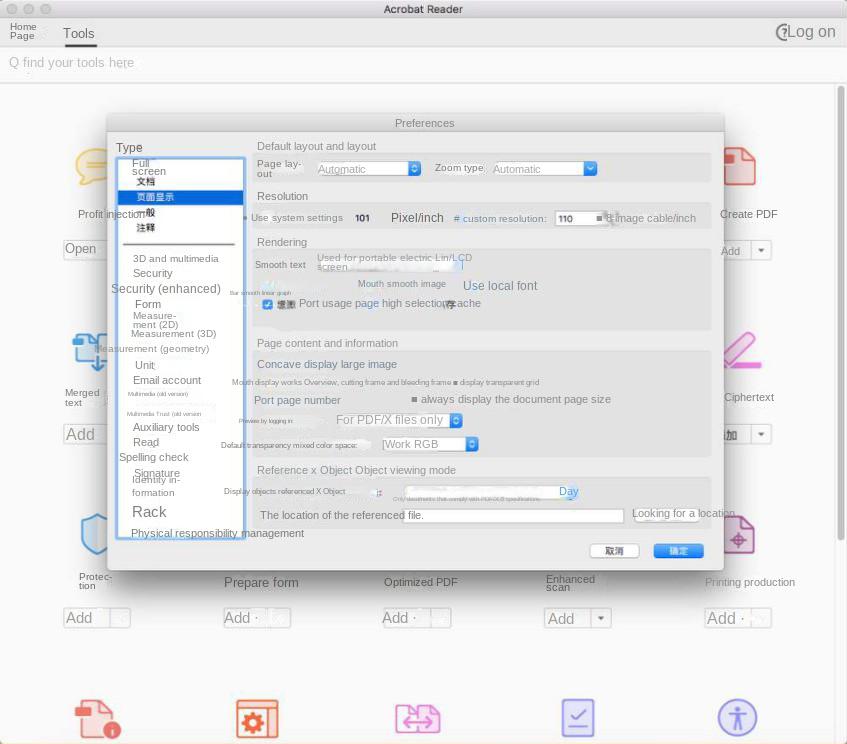Click the Protection shield icon

[95, 534]
